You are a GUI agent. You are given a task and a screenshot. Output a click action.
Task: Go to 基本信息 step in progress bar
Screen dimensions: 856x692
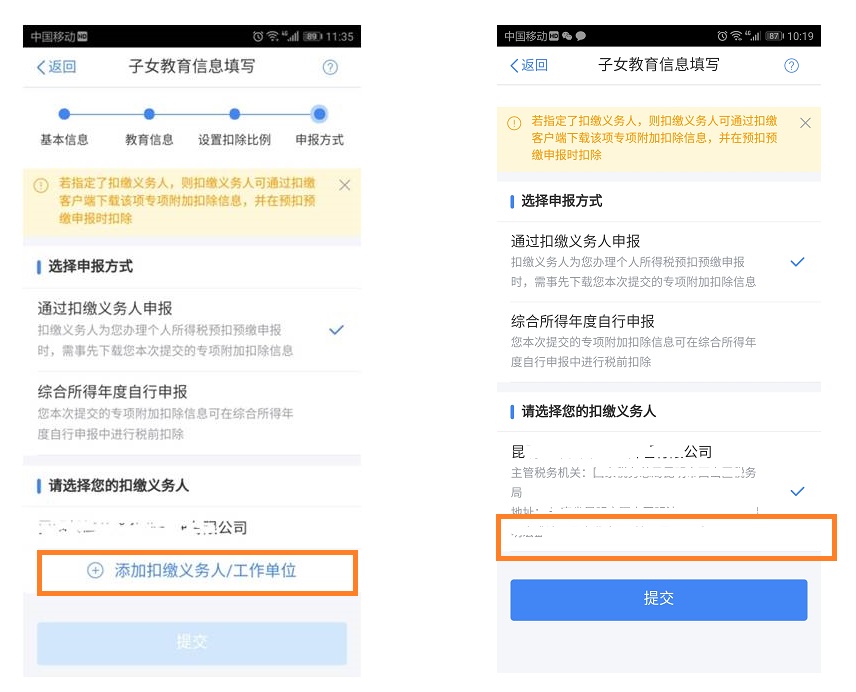pyautogui.click(x=64, y=126)
